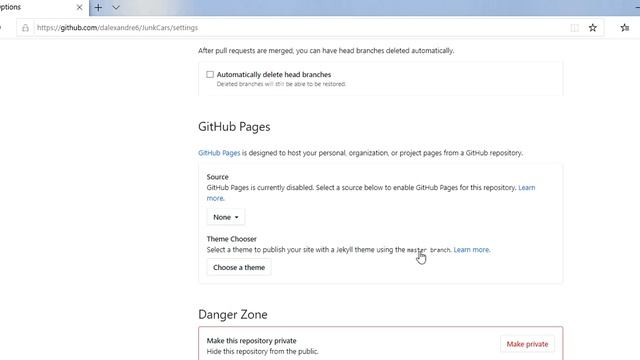Click the Make private button
This screenshot has width=640, height=360.
tap(527, 344)
